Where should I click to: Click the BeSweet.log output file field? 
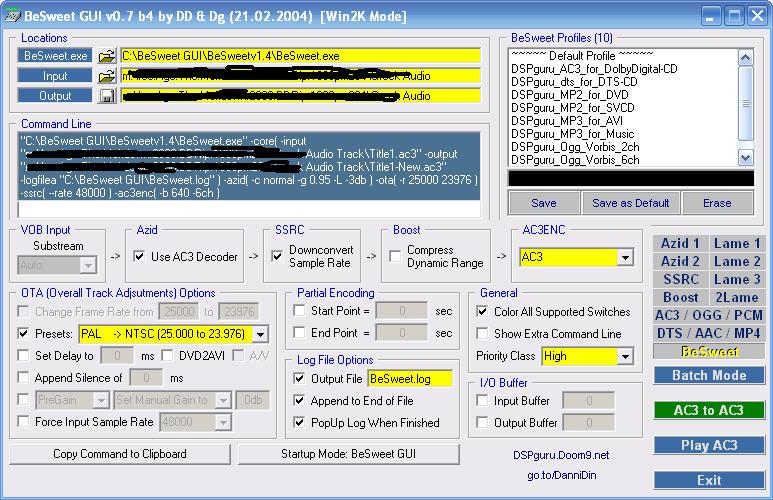tap(410, 379)
